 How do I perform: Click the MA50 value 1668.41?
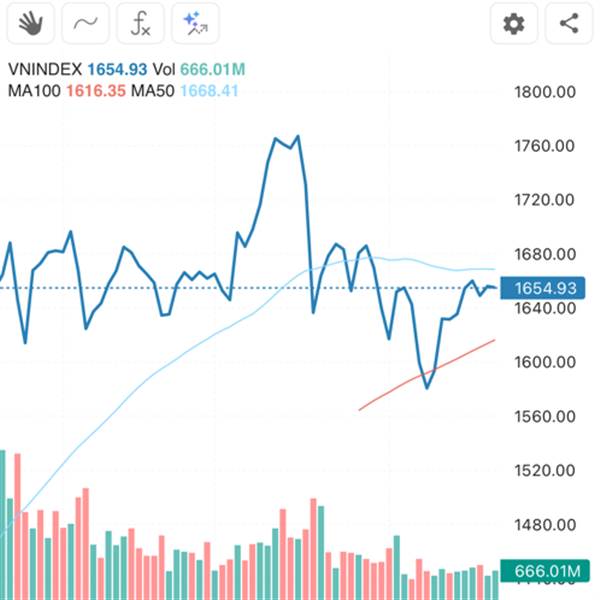(x=209, y=91)
